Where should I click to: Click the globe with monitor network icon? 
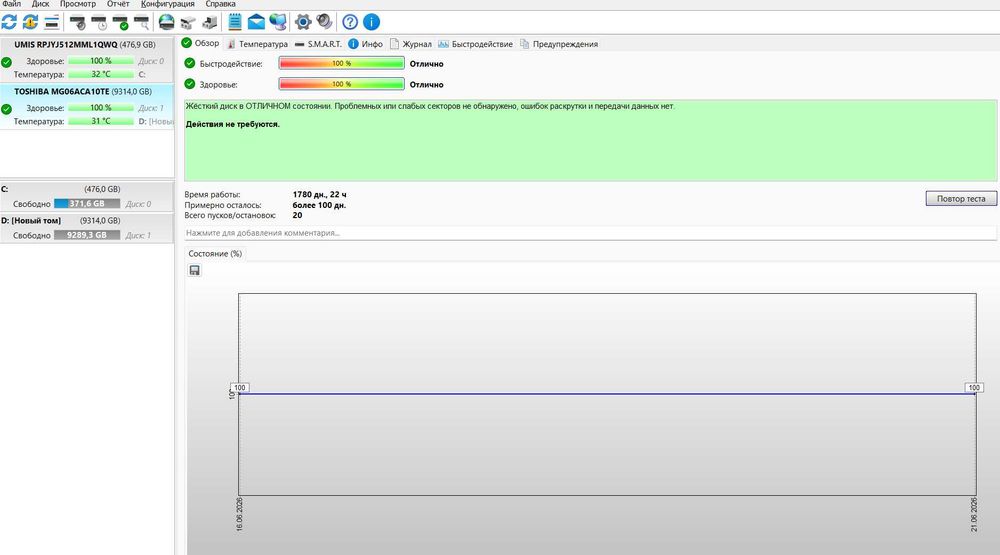[277, 22]
